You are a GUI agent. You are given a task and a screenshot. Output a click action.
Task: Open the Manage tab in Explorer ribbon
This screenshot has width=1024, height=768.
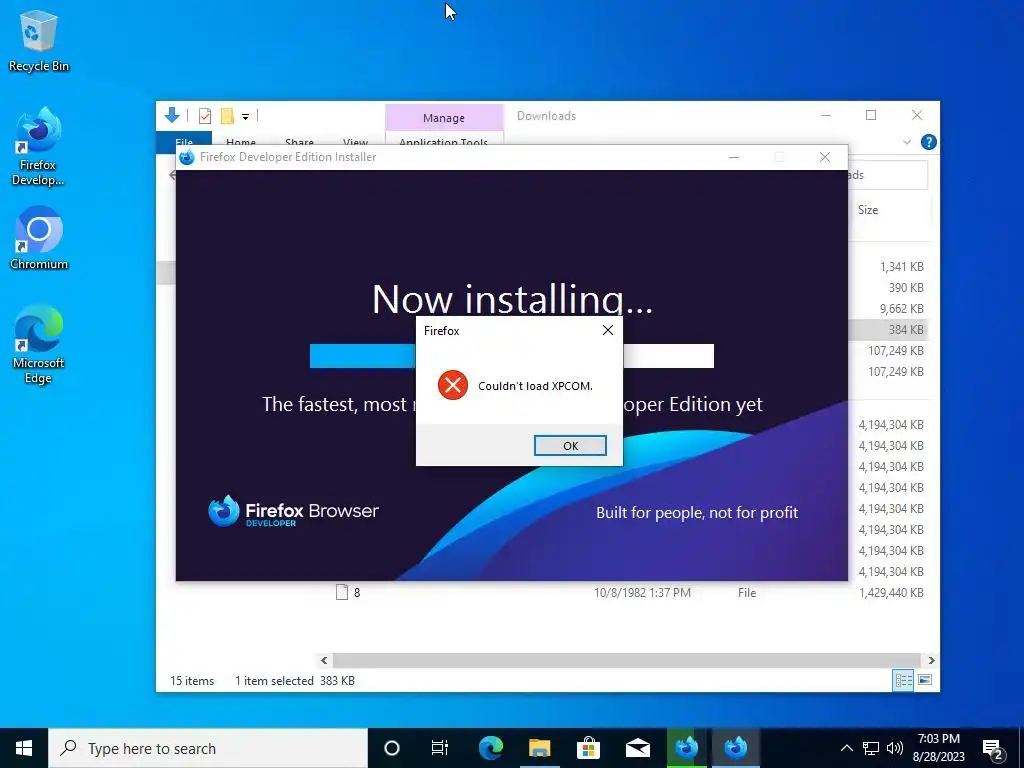(444, 118)
